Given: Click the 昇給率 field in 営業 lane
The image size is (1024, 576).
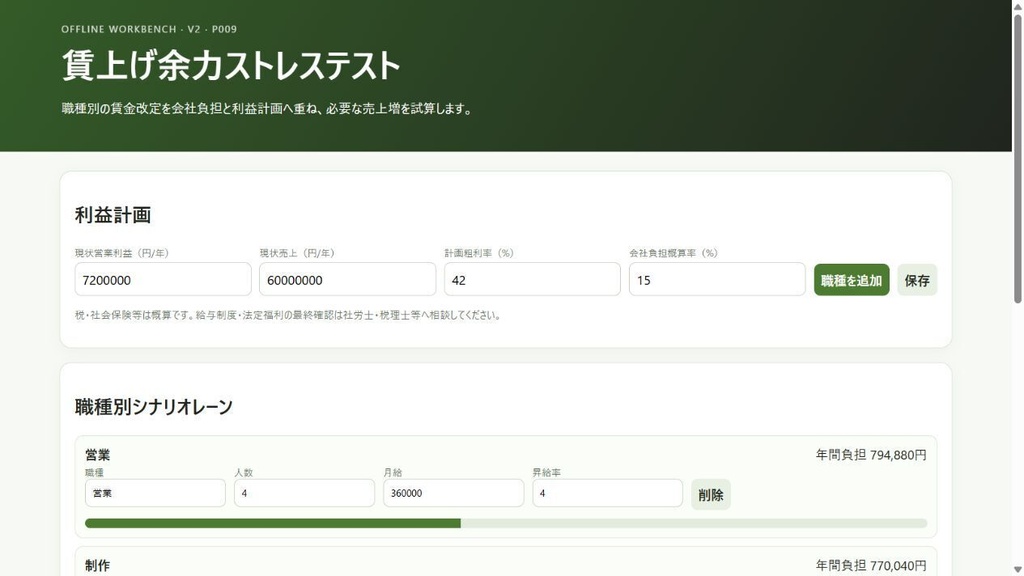Looking at the screenshot, I should click(607, 493).
